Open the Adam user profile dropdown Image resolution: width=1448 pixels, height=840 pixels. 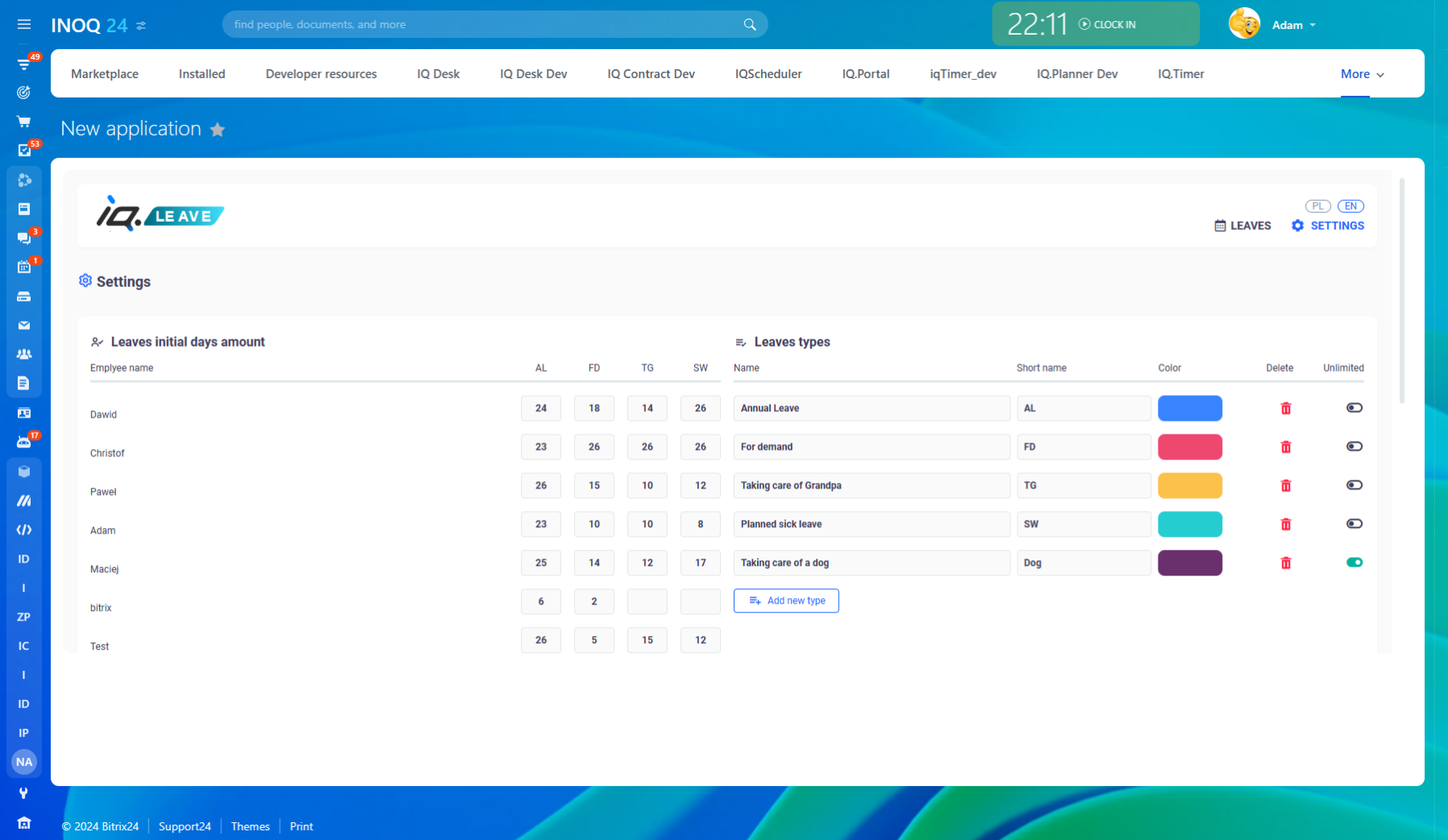[1293, 25]
